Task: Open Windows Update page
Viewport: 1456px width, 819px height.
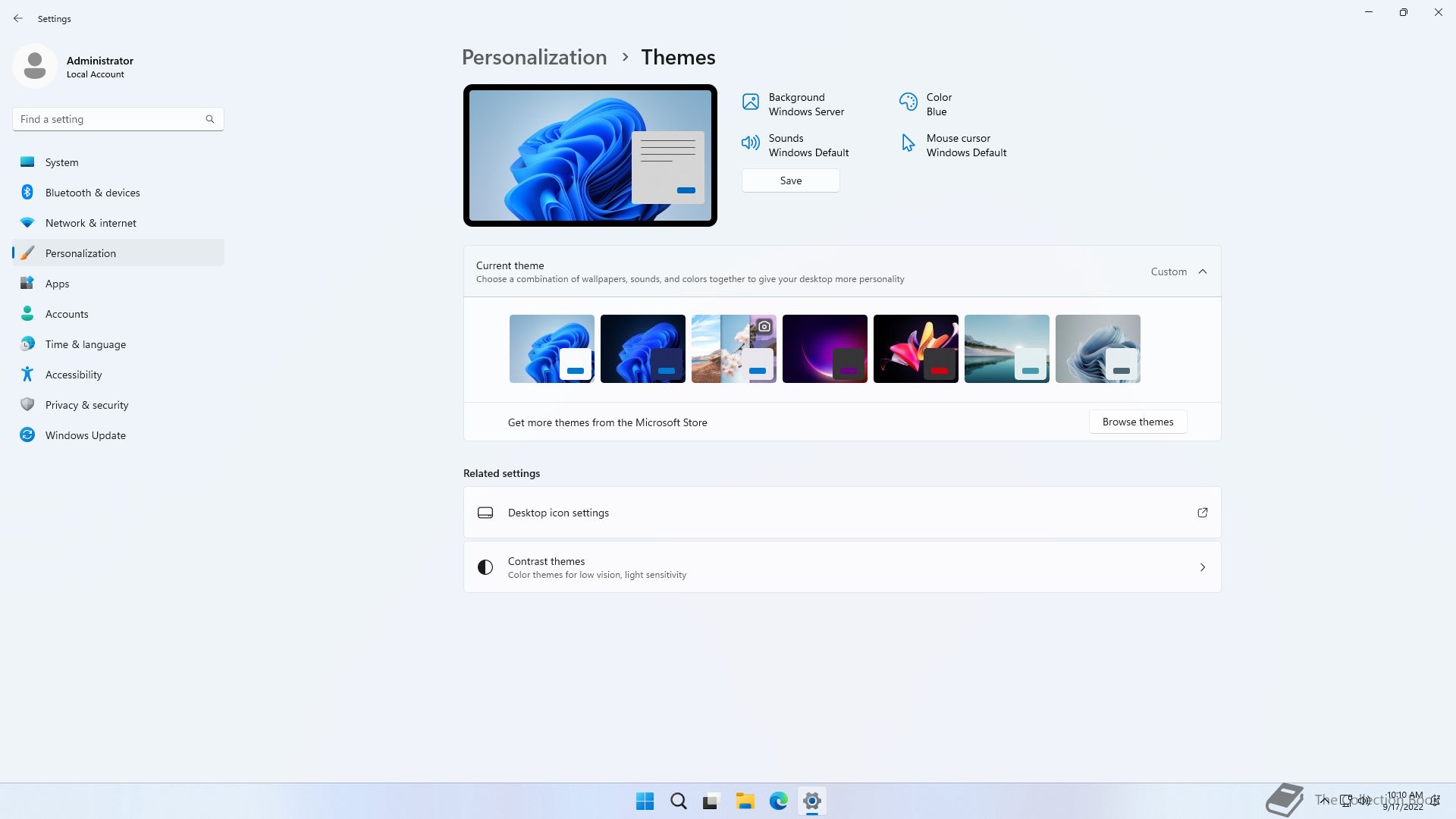Action: pyautogui.click(x=118, y=435)
